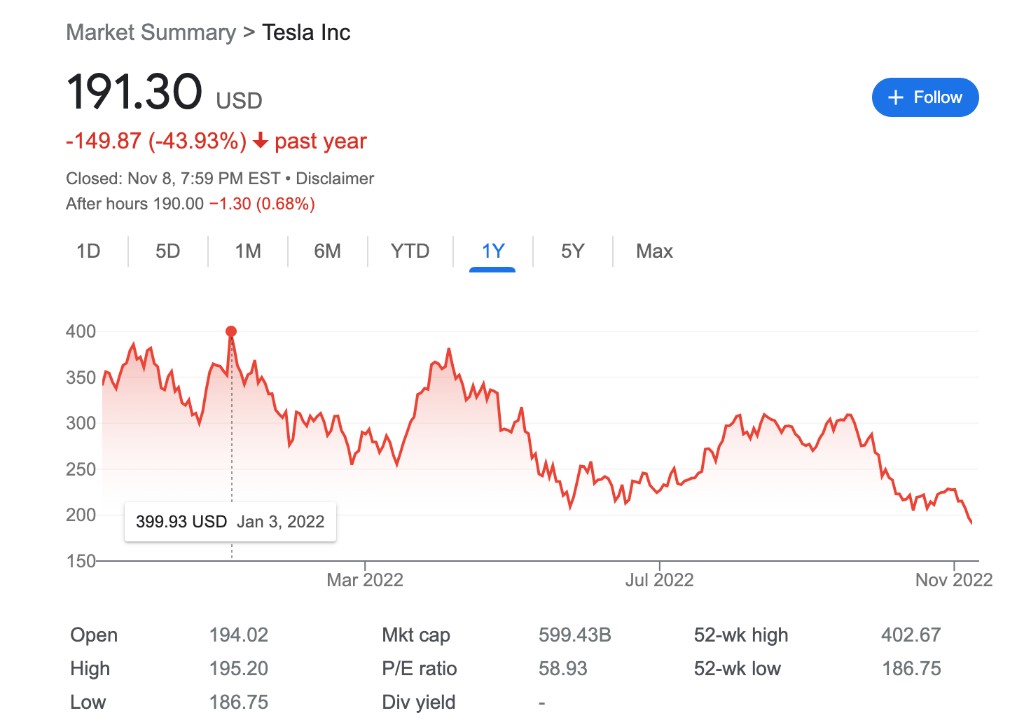Switch chart to 6M range
This screenshot has width=1024, height=727.
pos(327,251)
